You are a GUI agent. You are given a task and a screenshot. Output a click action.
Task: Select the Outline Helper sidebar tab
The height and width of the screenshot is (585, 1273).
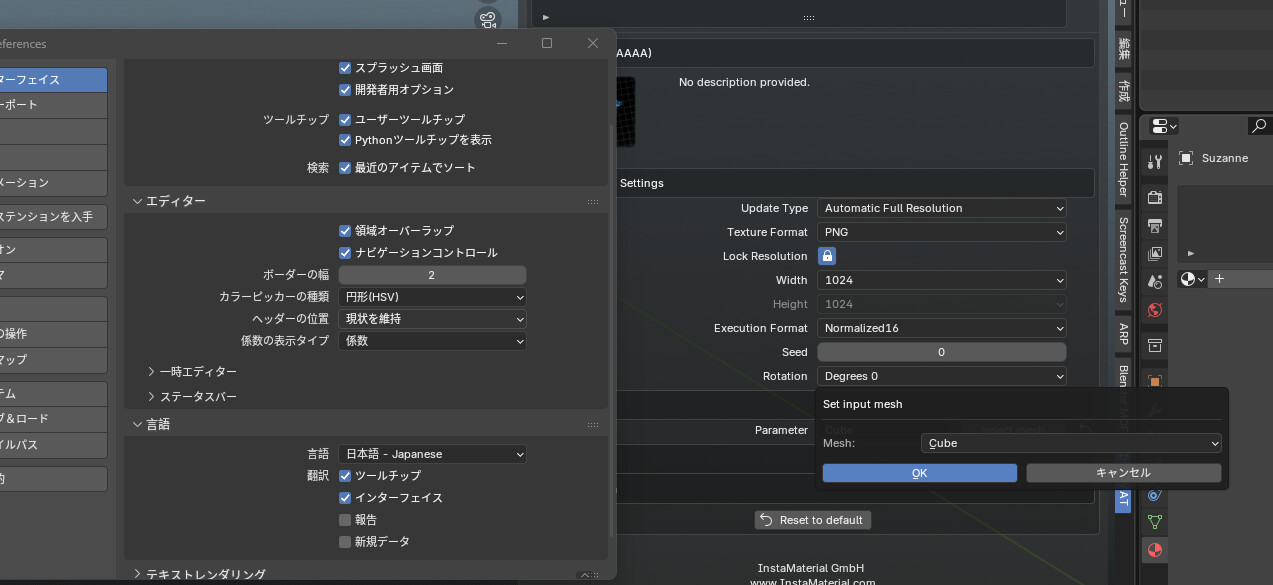[x=1124, y=159]
